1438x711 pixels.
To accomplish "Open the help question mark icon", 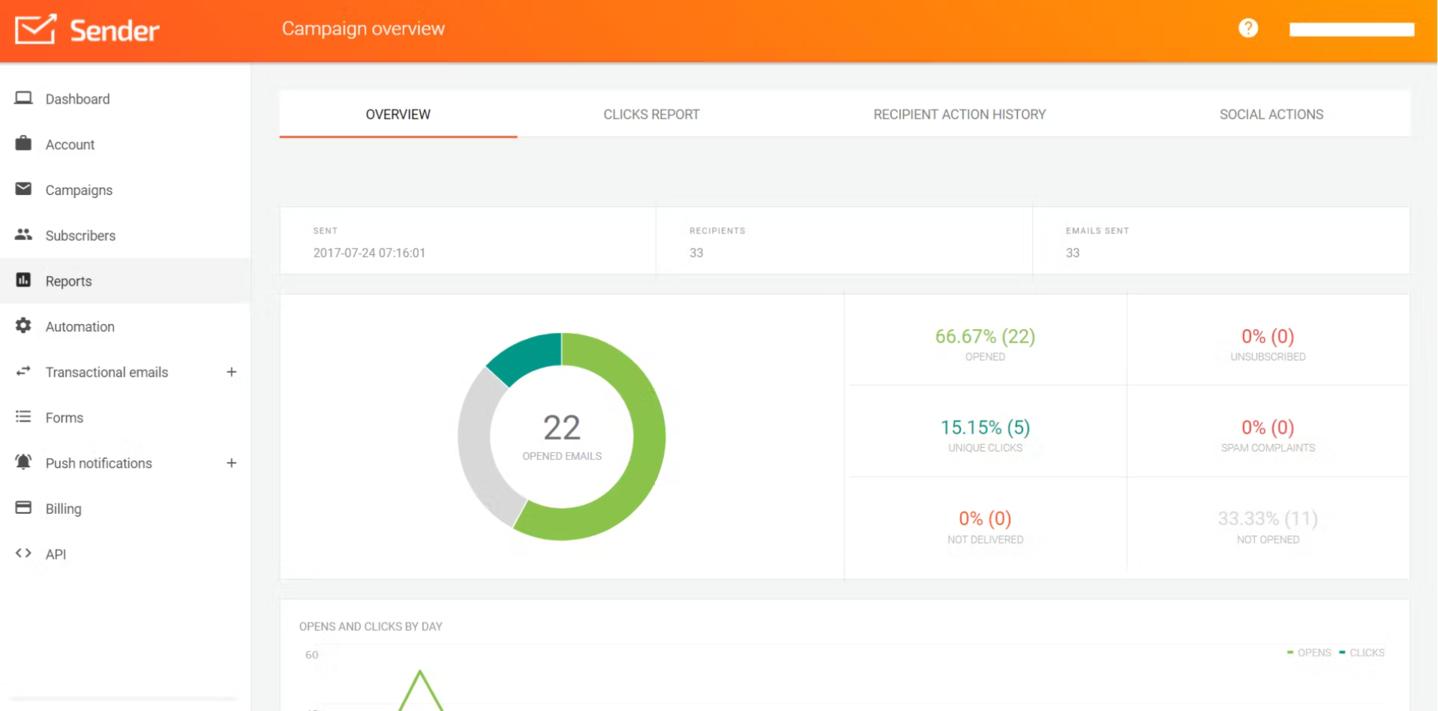I will click(x=1248, y=28).
